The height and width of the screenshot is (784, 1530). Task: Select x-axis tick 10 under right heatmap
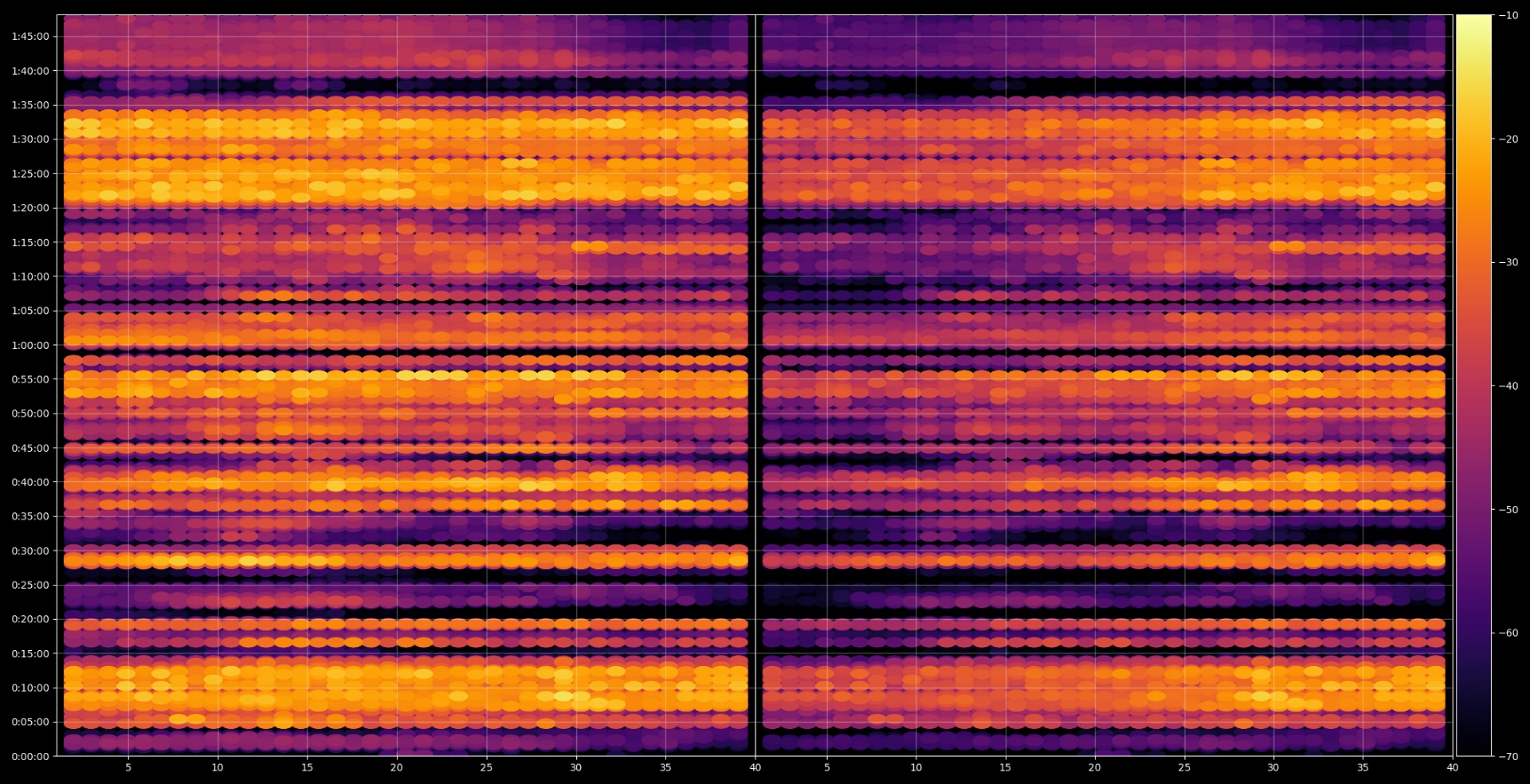pos(916,768)
